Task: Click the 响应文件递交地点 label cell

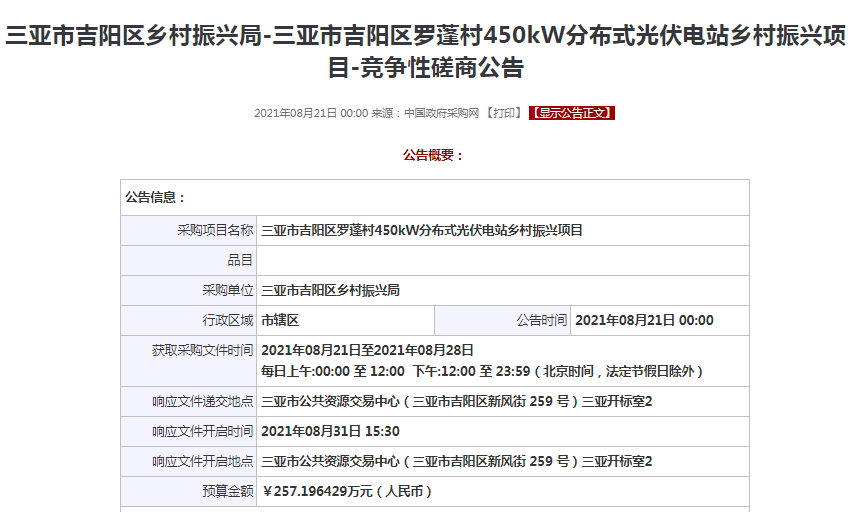Action: (x=202, y=401)
